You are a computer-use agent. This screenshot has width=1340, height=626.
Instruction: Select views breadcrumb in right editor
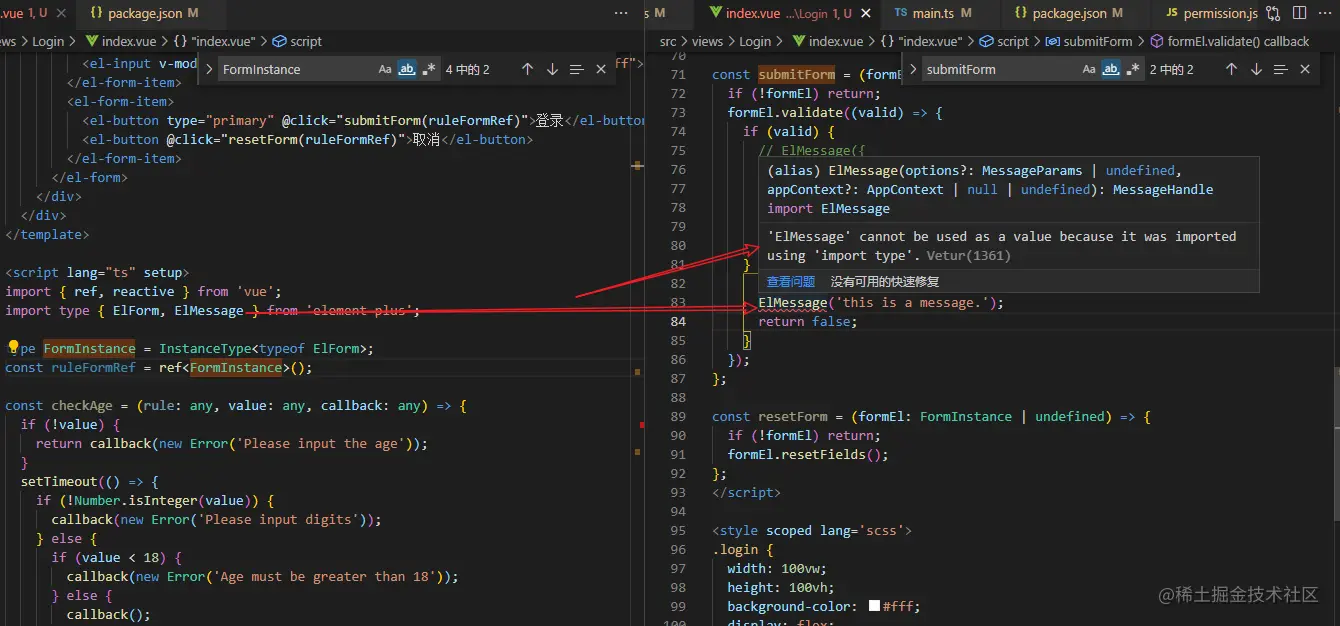707,42
